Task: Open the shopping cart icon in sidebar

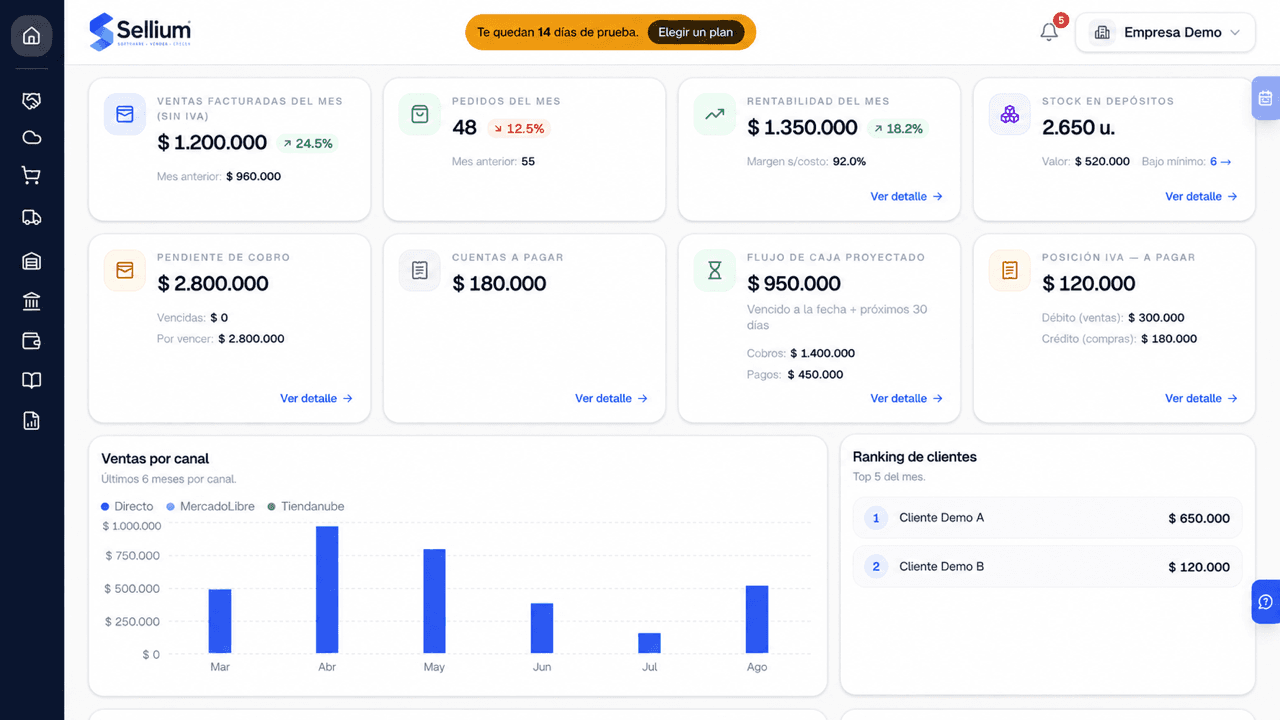Action: click(x=31, y=176)
